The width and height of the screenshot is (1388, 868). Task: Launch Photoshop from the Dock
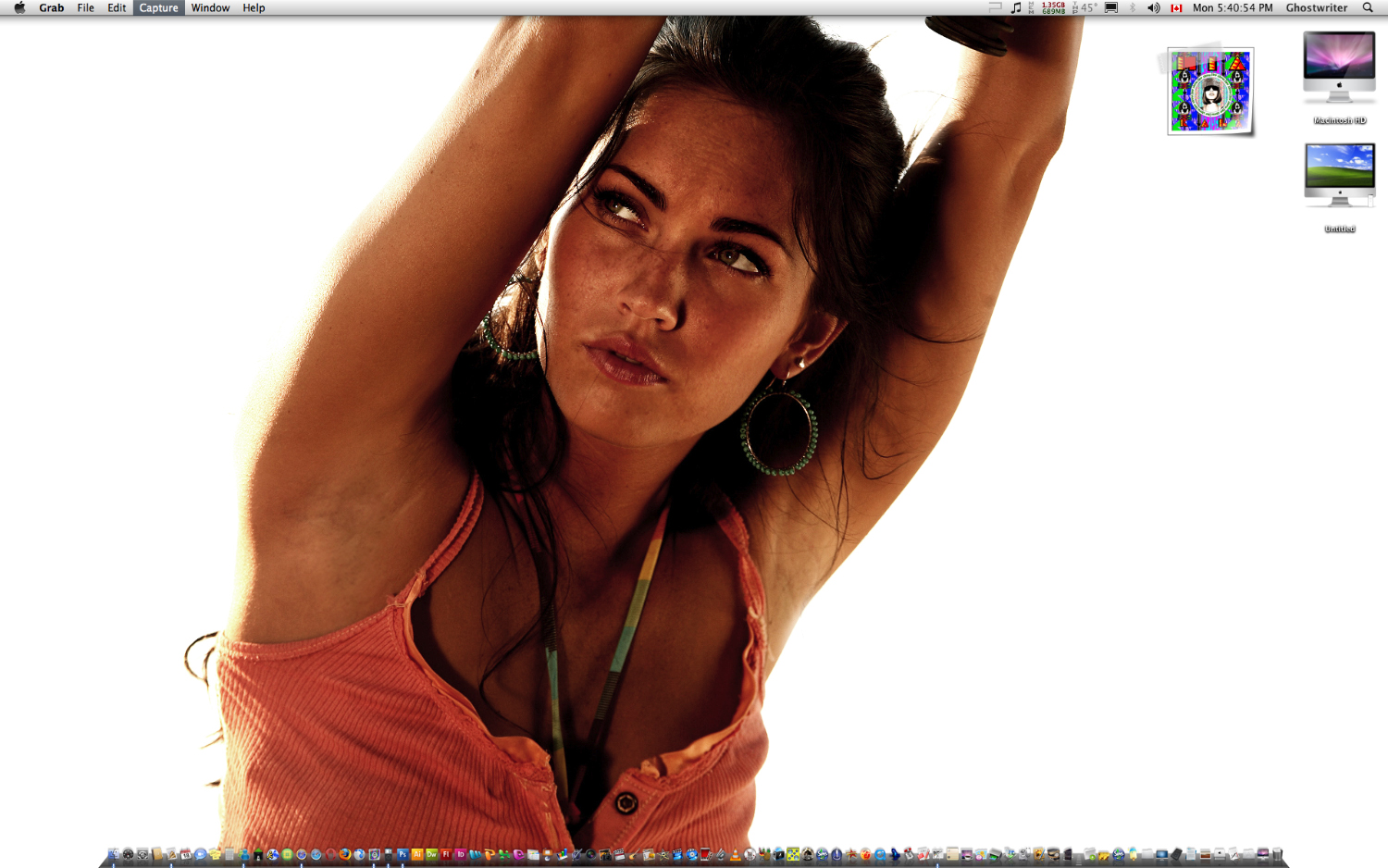[403, 854]
